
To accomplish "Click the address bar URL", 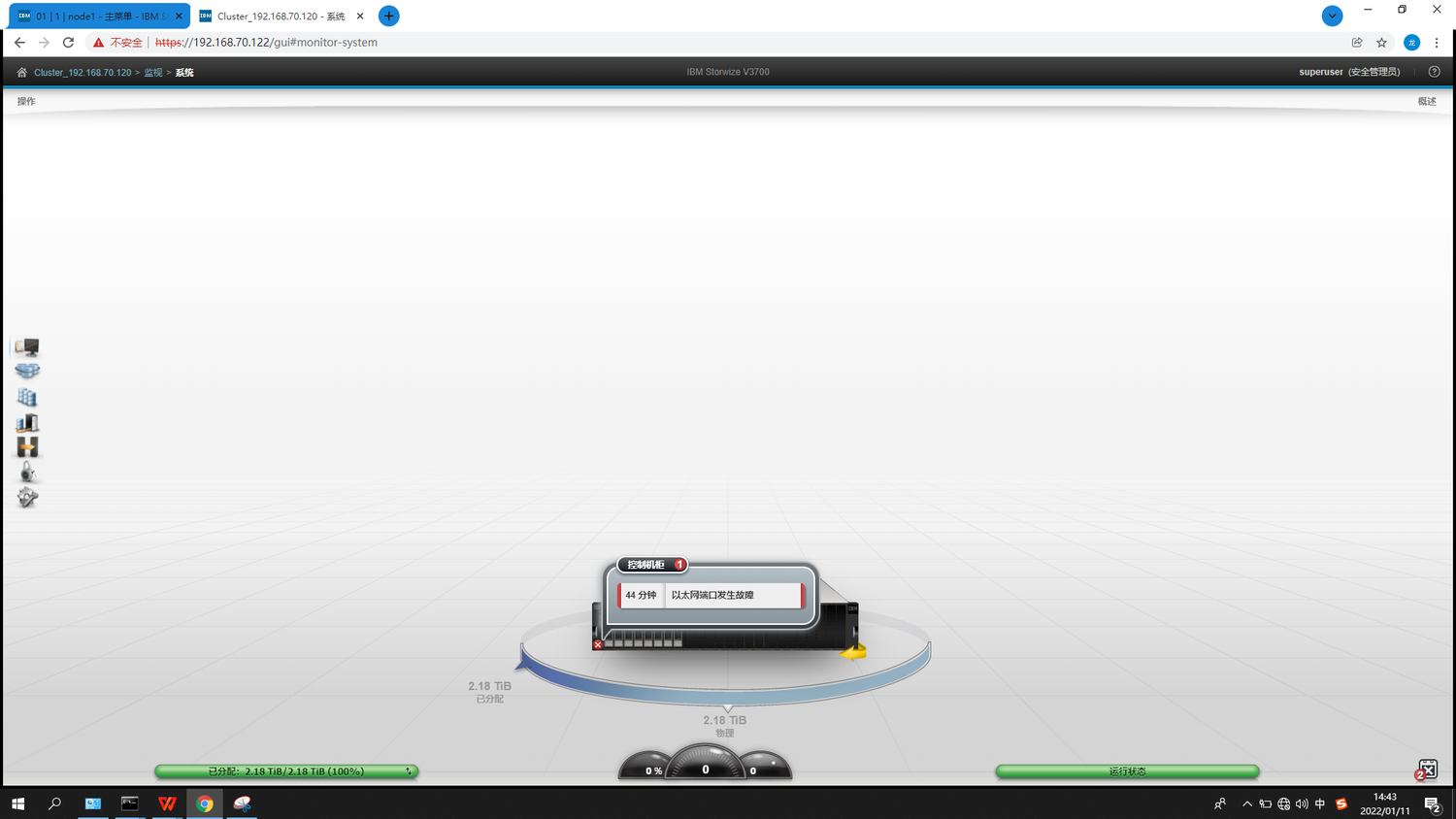I will [266, 43].
